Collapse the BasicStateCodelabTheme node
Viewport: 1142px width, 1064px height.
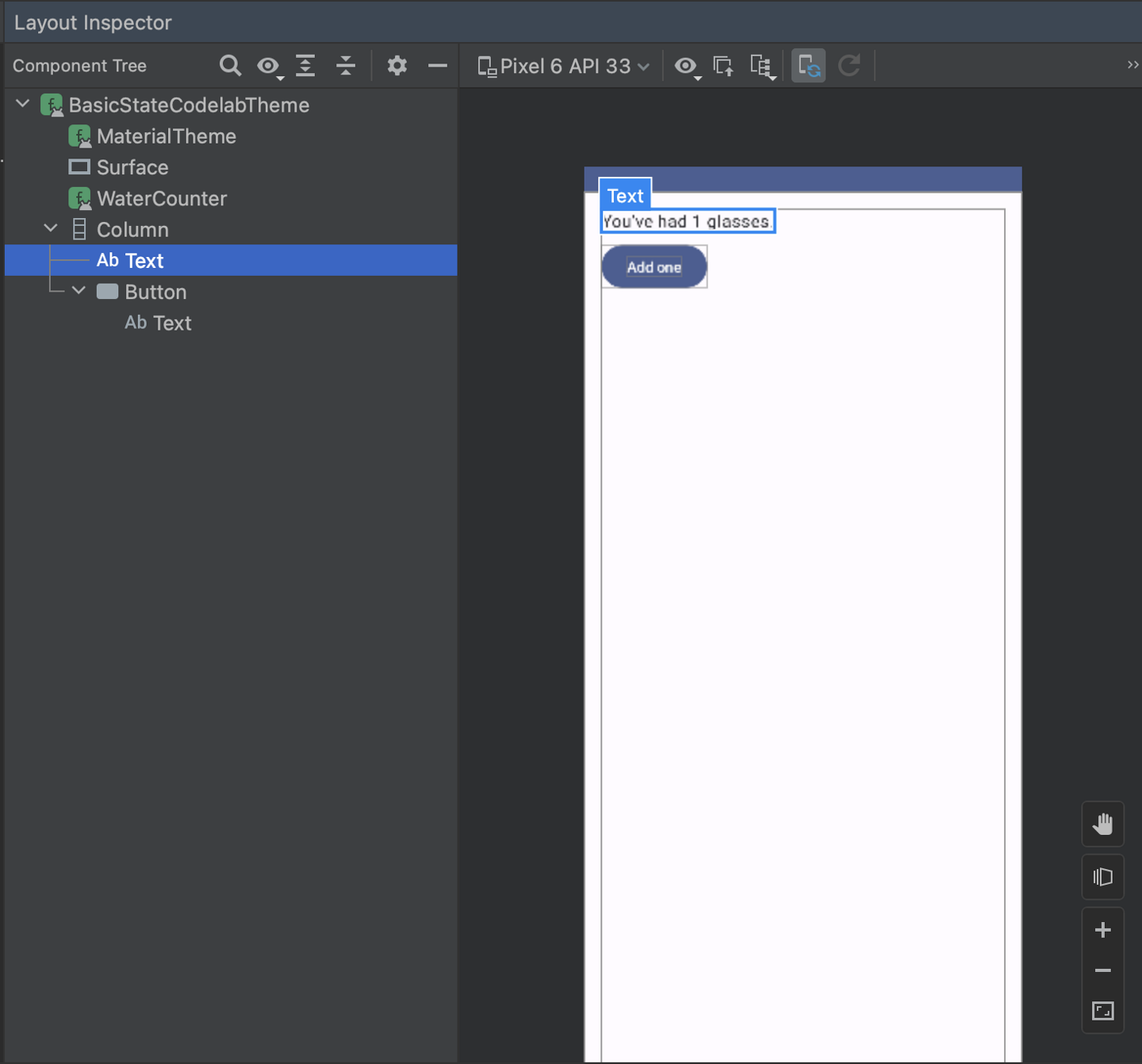[22, 103]
